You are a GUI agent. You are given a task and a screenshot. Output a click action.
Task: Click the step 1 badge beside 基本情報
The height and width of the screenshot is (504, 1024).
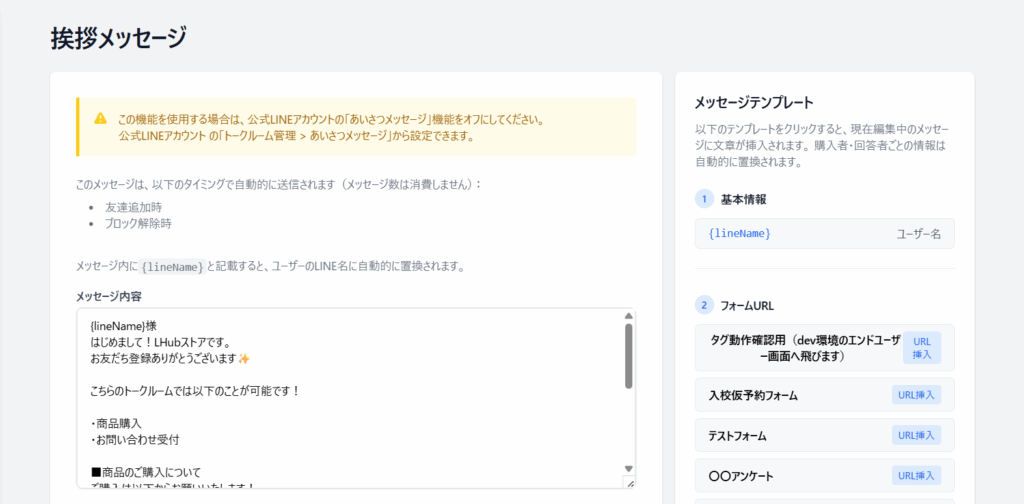[x=704, y=199]
